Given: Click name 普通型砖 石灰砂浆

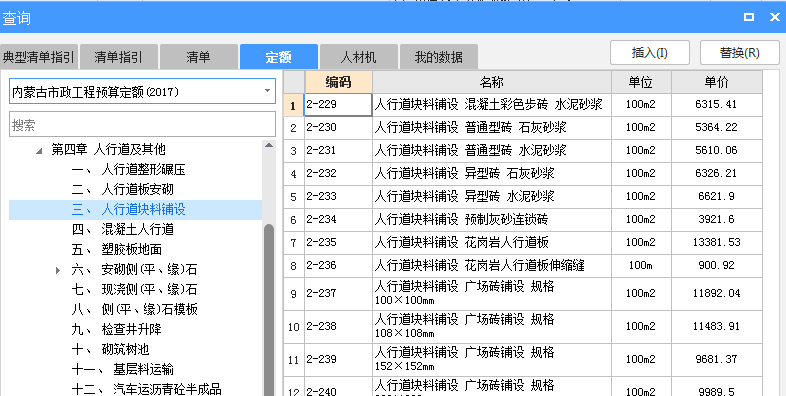Looking at the screenshot, I should pyautogui.click(x=515, y=128).
